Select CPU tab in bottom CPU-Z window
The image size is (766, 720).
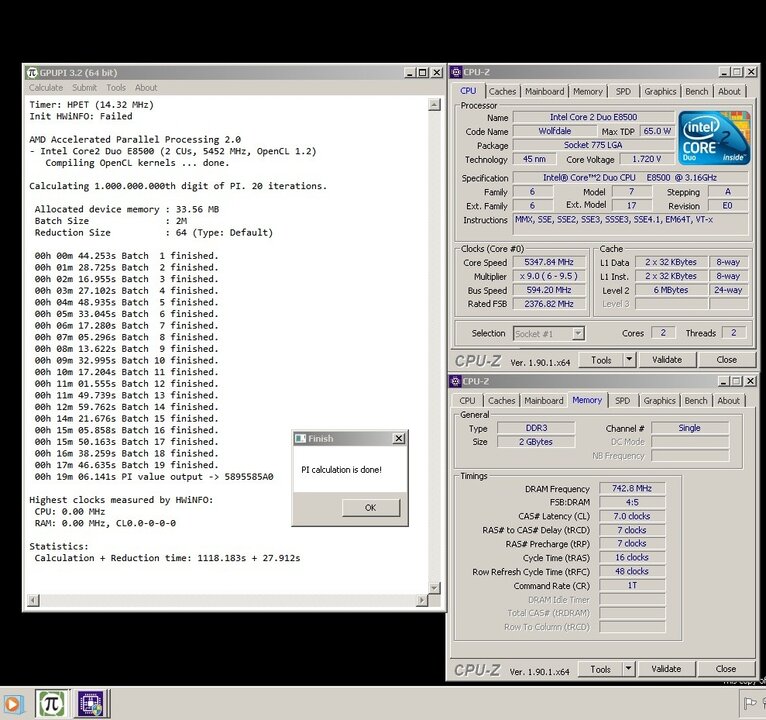tap(467, 401)
